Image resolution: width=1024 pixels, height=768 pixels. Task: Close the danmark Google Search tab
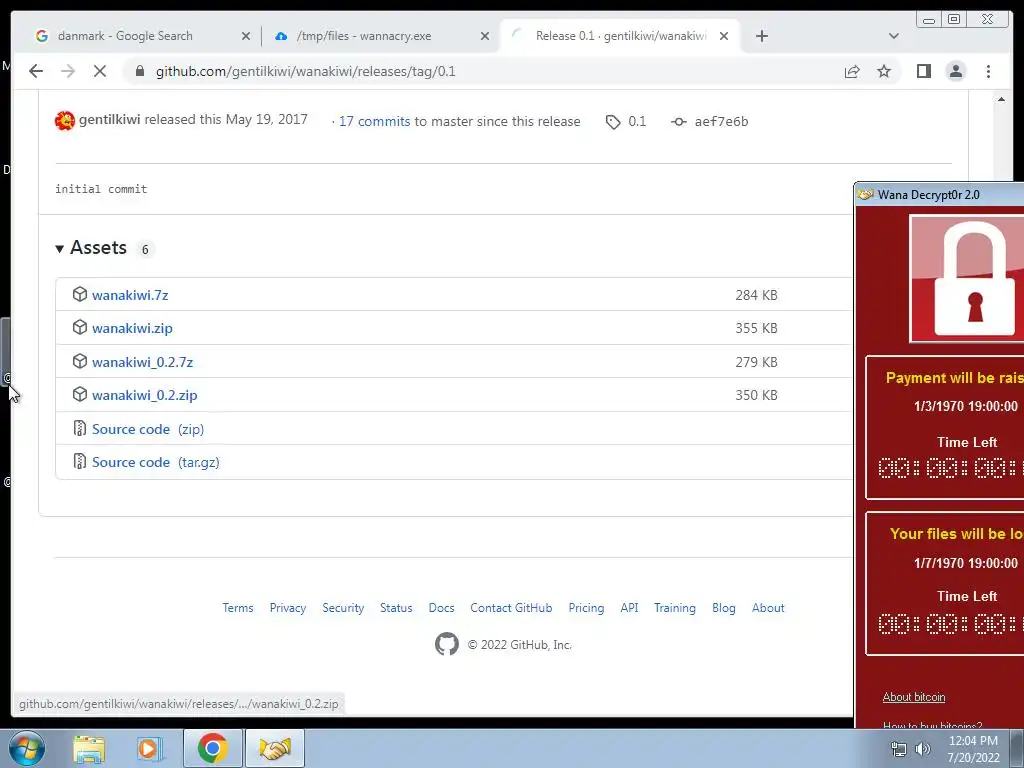(x=246, y=36)
